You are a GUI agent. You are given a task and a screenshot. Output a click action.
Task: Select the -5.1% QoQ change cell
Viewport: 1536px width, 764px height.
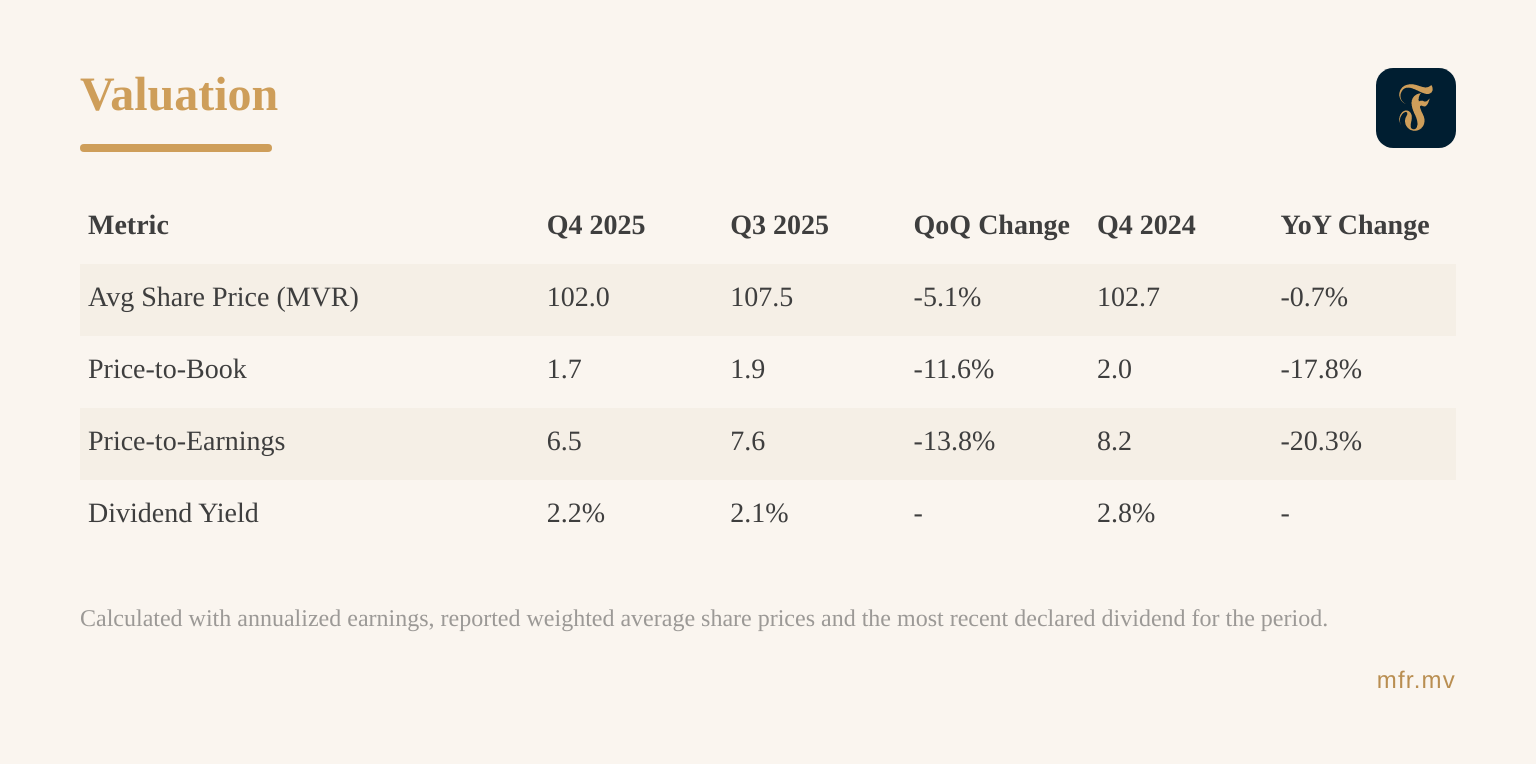946,297
